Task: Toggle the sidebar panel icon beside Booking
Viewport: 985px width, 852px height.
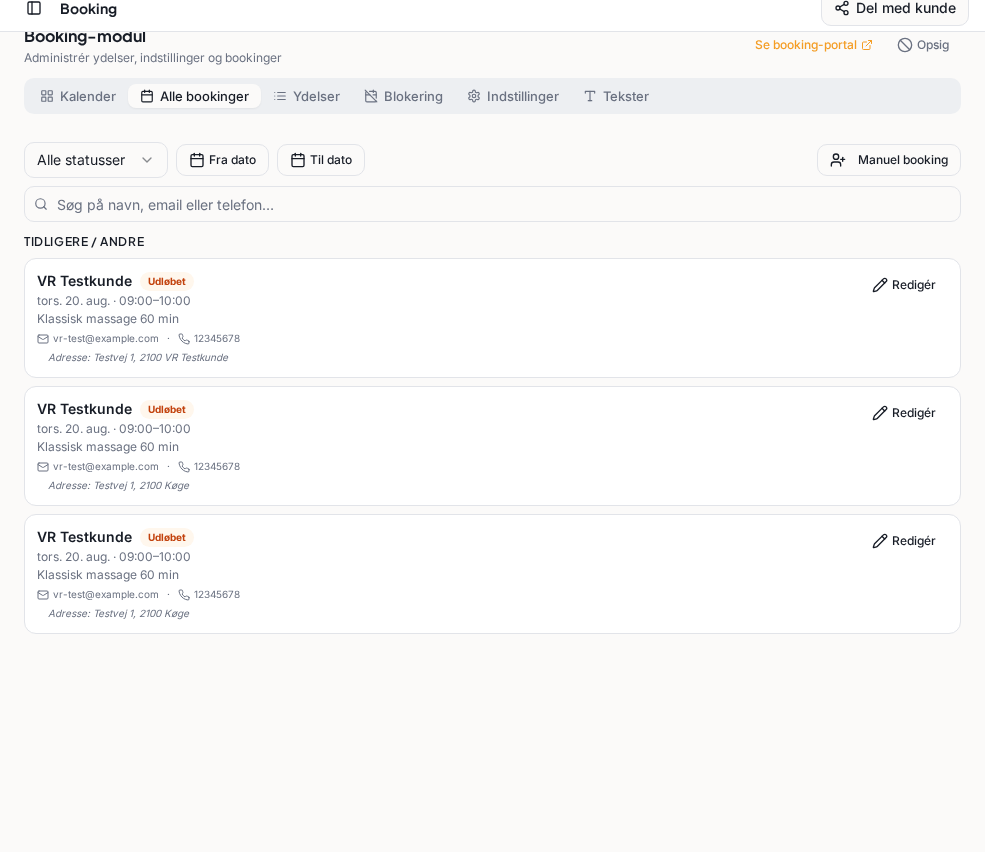Action: tap(34, 8)
